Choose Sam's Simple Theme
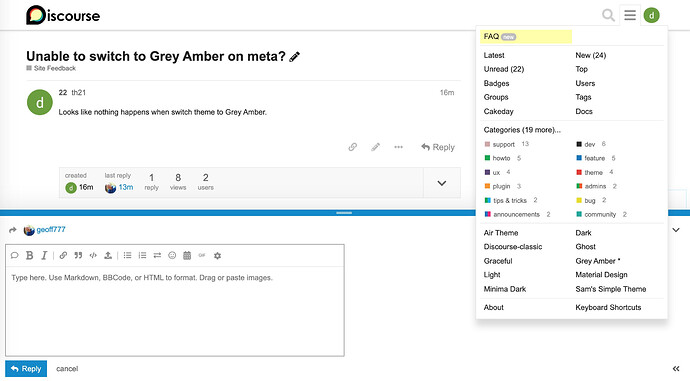This screenshot has width=690, height=381. [611, 289]
